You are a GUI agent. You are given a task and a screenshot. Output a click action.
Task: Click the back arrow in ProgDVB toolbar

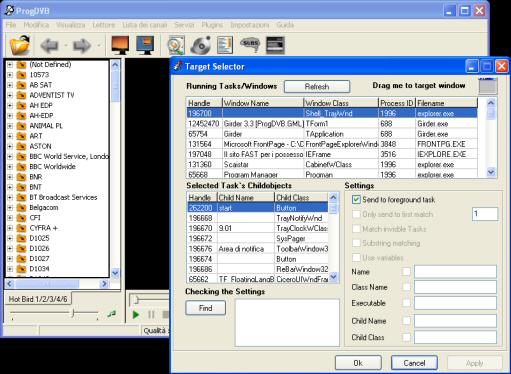pyautogui.click(x=49, y=45)
